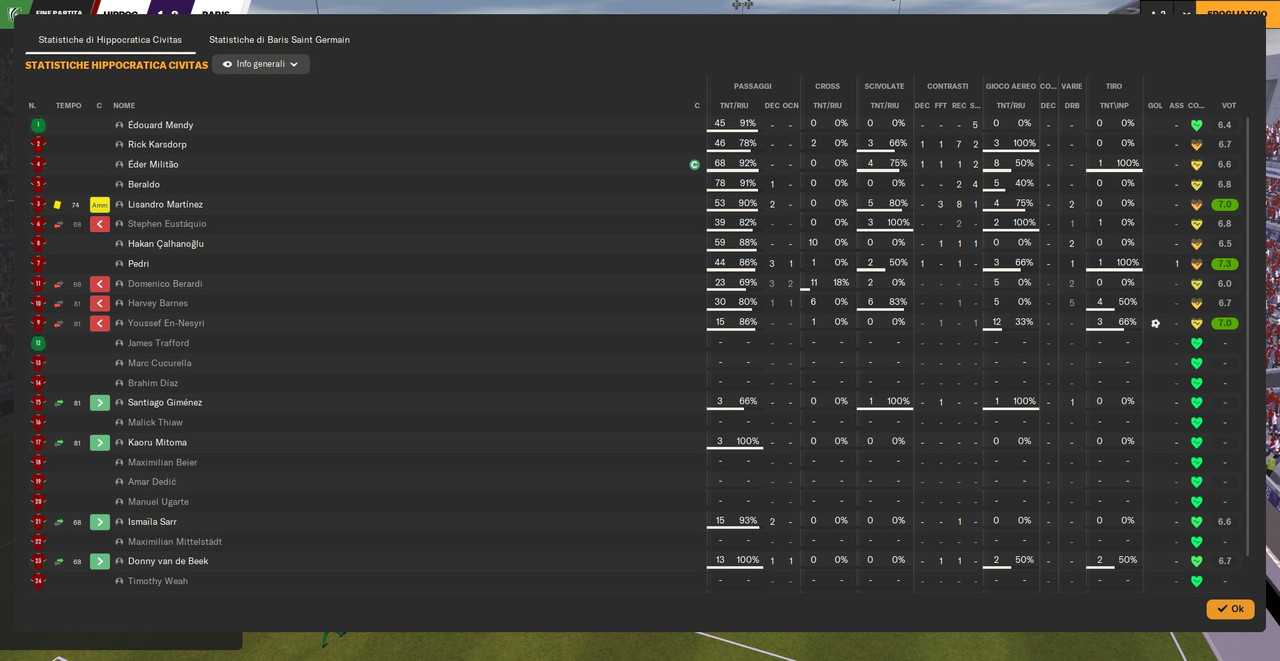Image resolution: width=1280 pixels, height=661 pixels.
Task: Click the 6.4 rating for Édouard Mendy
Action: coord(1225,125)
